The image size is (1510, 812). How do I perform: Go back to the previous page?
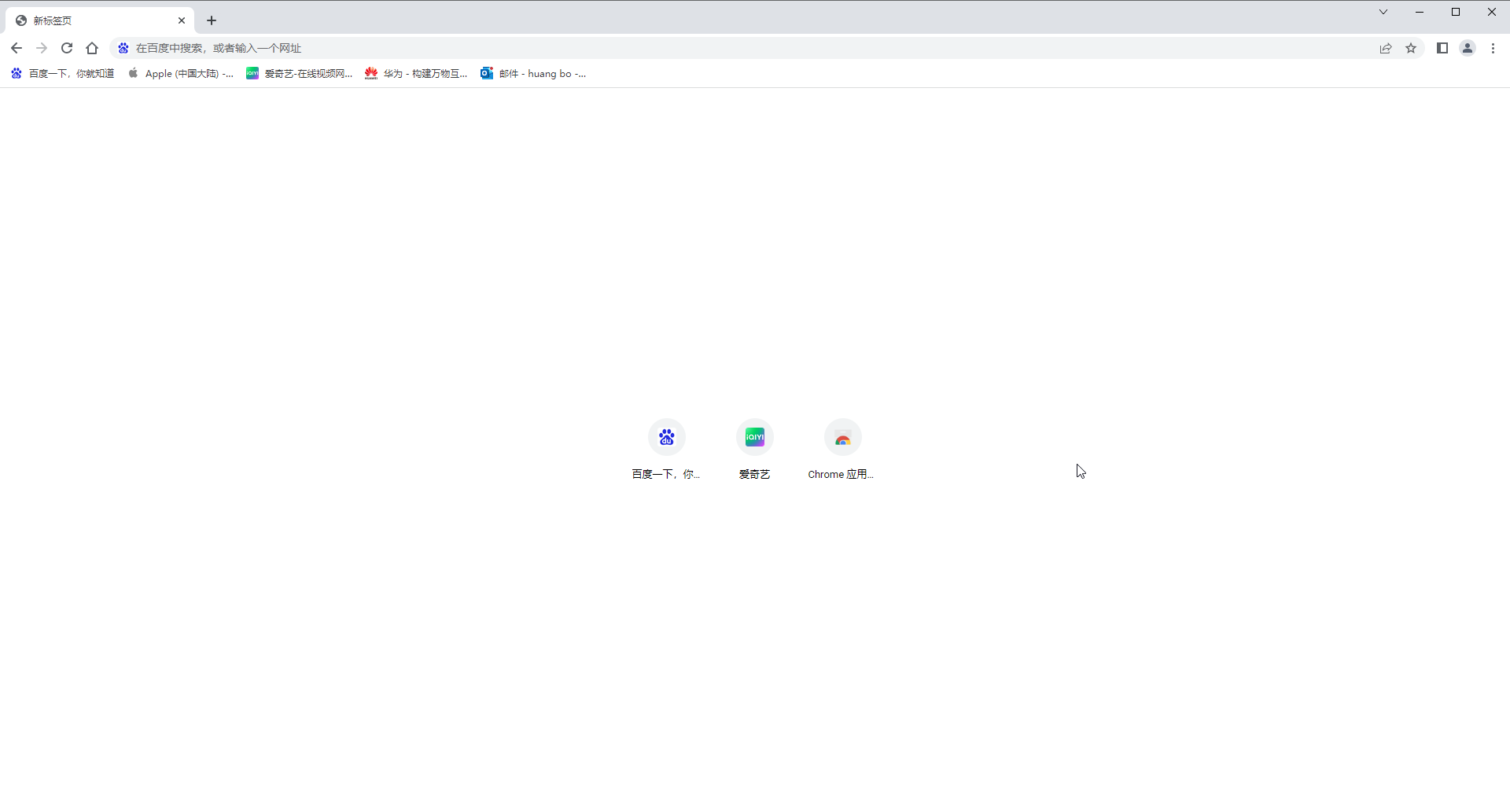click(17, 48)
